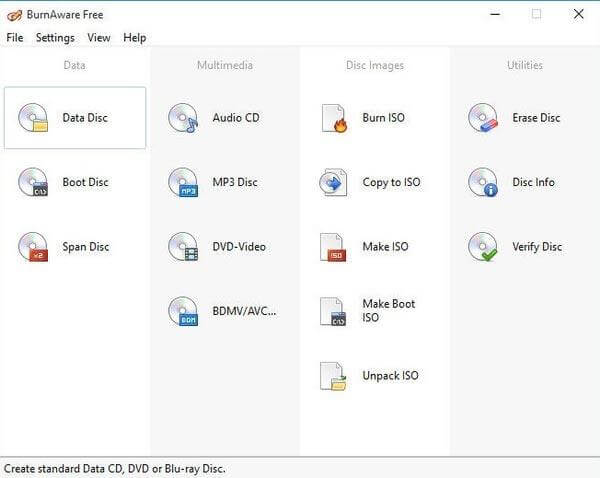Click the BDMV/AVC... label
This screenshot has height=478, width=600.
(x=244, y=311)
